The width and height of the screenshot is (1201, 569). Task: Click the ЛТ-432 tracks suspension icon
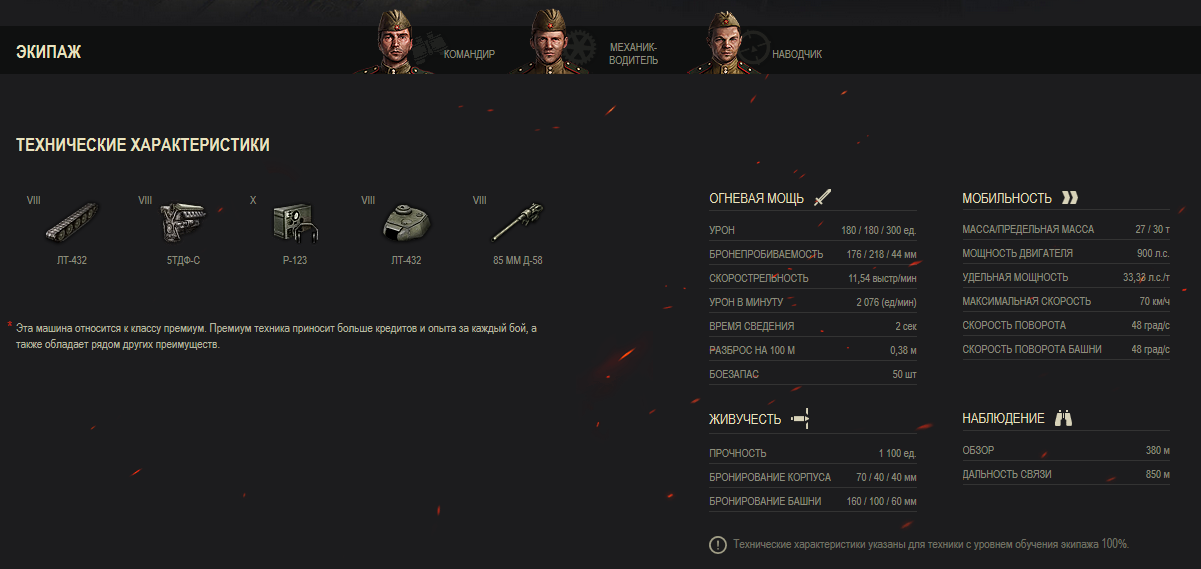(73, 222)
